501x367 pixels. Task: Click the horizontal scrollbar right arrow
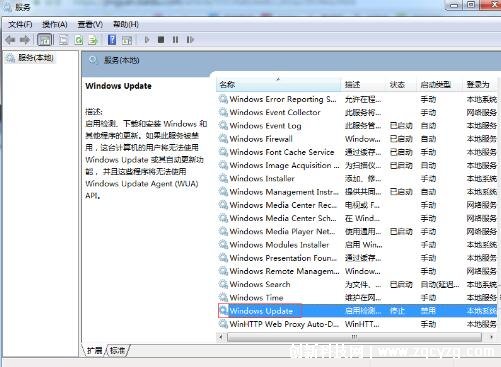(x=491, y=337)
